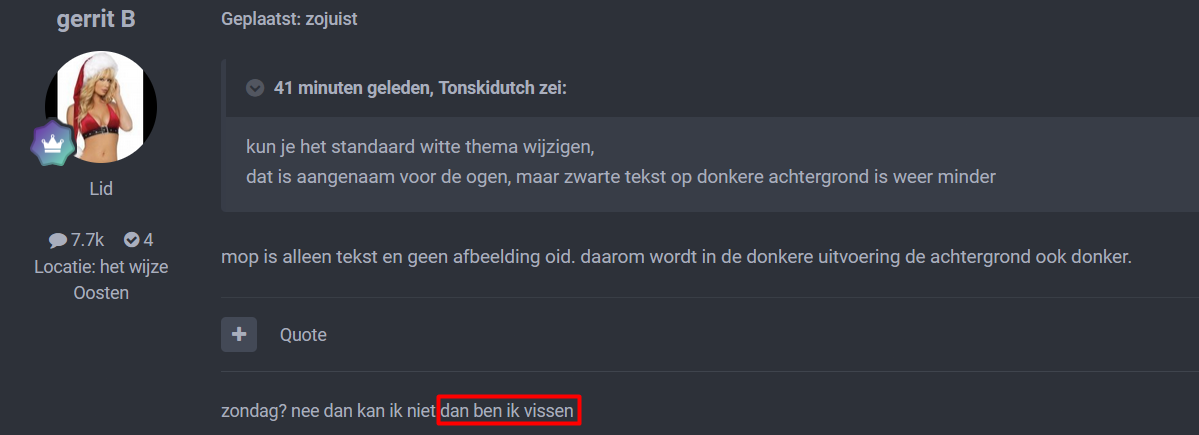
Task: Click the reply text starting 'mop is alleen tekst'
Action: point(676,257)
